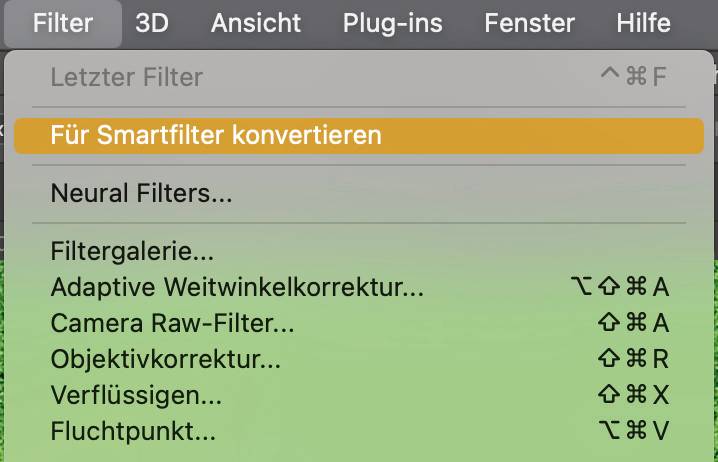Click the orange highlighted menu row
The height and width of the screenshot is (462, 718).
359,136
